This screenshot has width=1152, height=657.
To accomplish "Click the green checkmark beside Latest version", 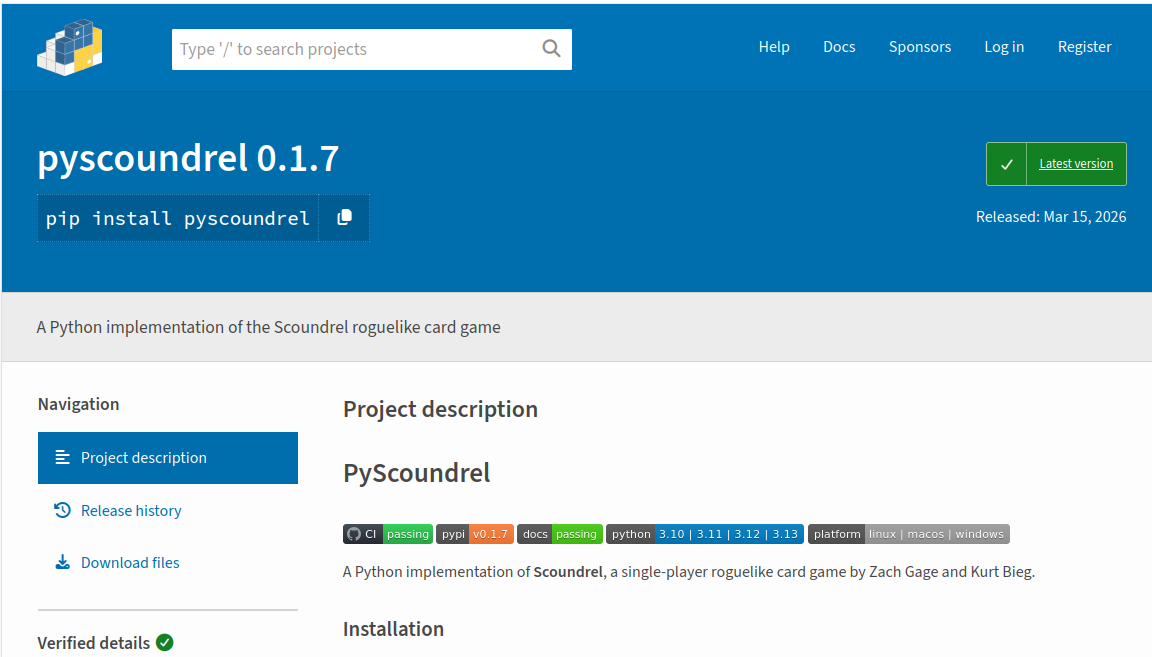I will point(1006,164).
